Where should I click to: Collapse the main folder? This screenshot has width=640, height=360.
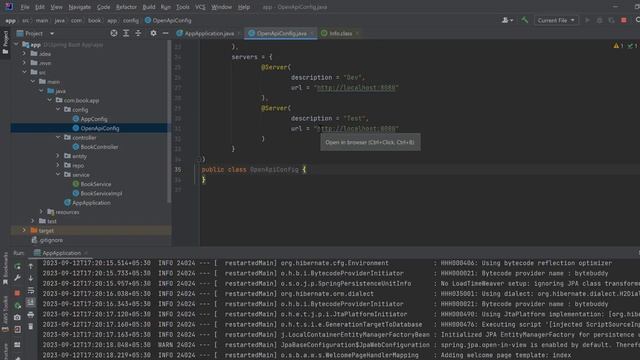pyautogui.click(x=33, y=82)
